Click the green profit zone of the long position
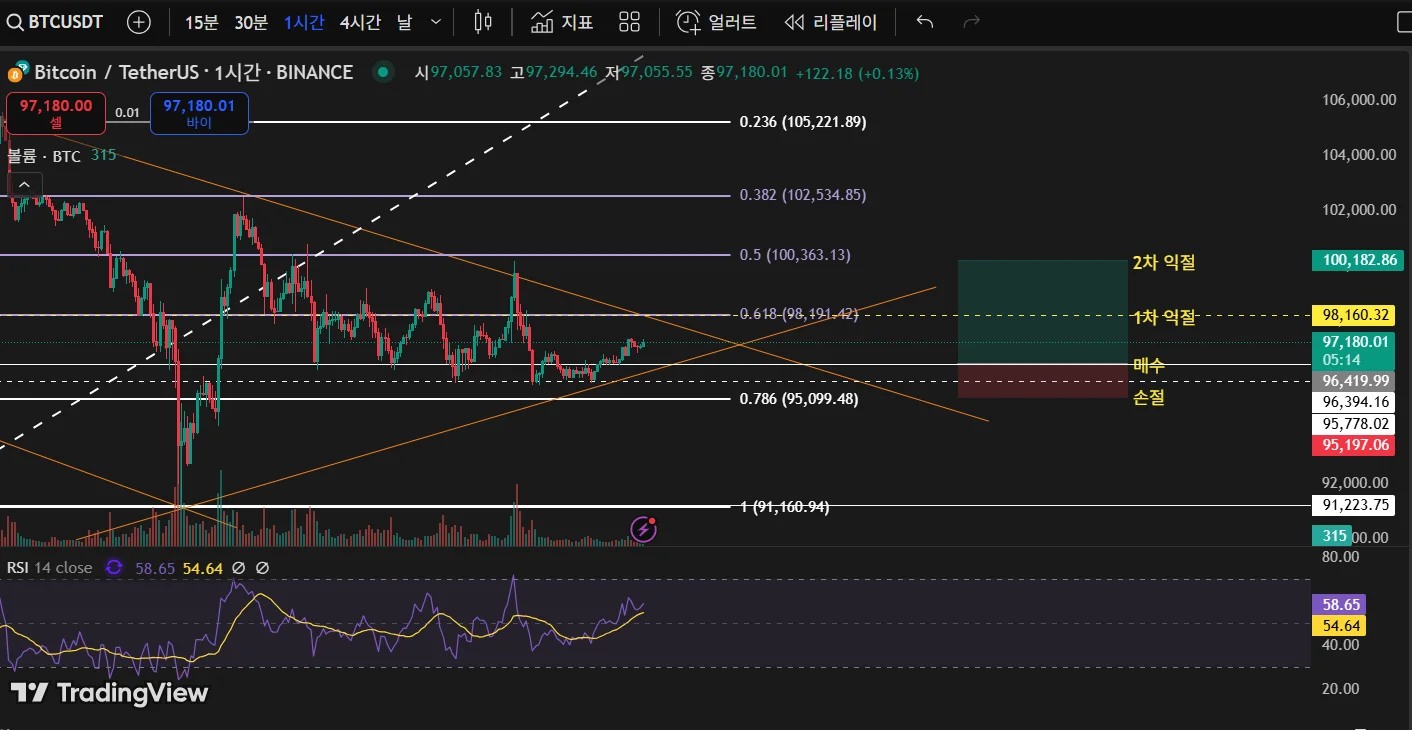The height and width of the screenshot is (730, 1412). tap(1043, 312)
